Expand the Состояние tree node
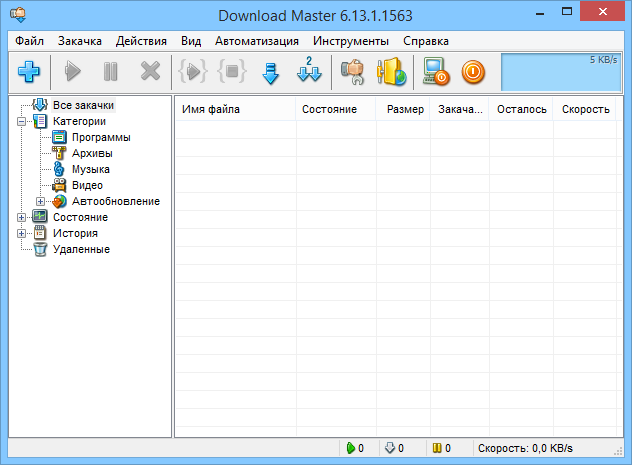The height and width of the screenshot is (465, 632). 21,217
